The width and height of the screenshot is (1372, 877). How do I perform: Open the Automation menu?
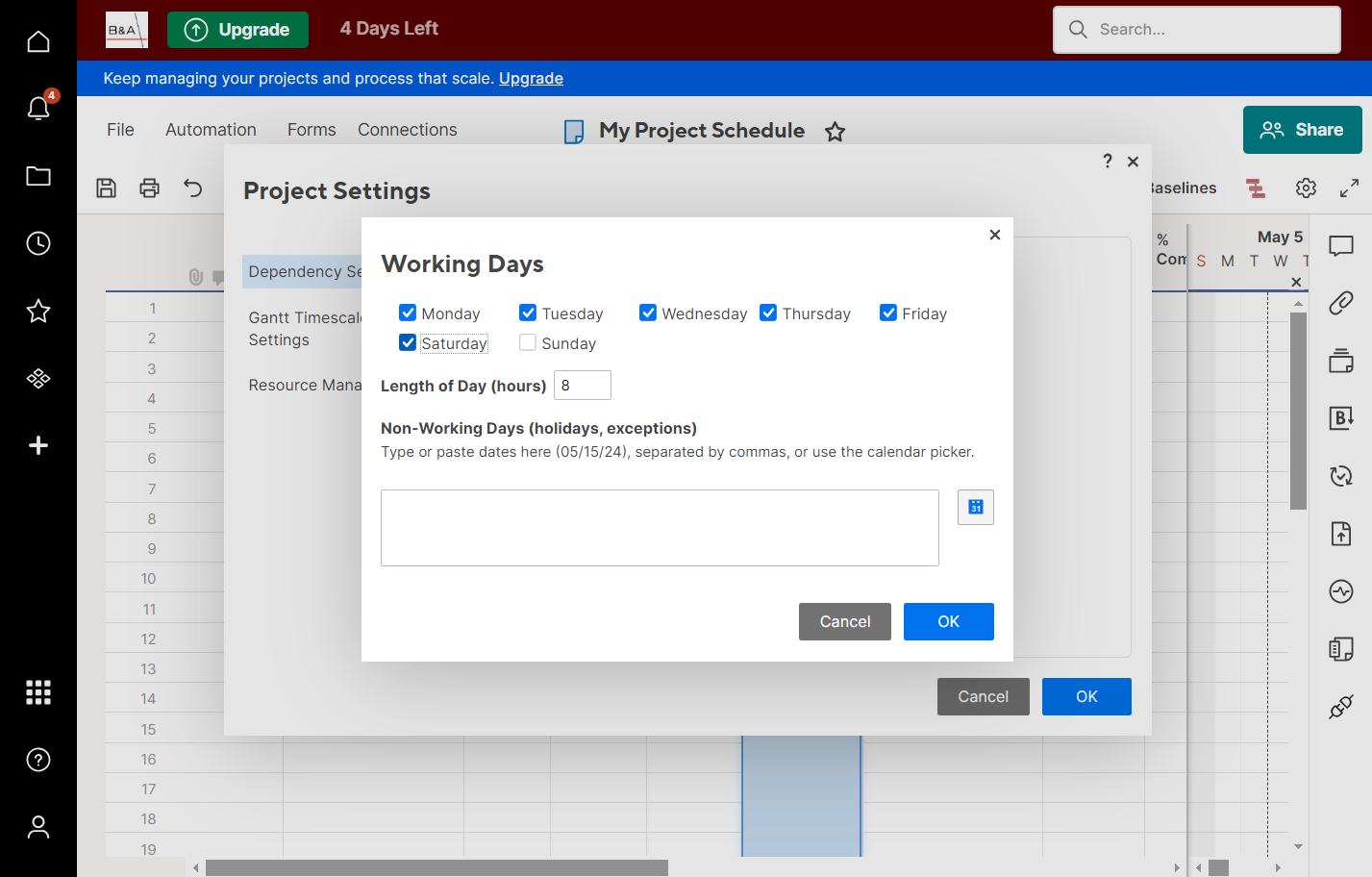(x=211, y=130)
